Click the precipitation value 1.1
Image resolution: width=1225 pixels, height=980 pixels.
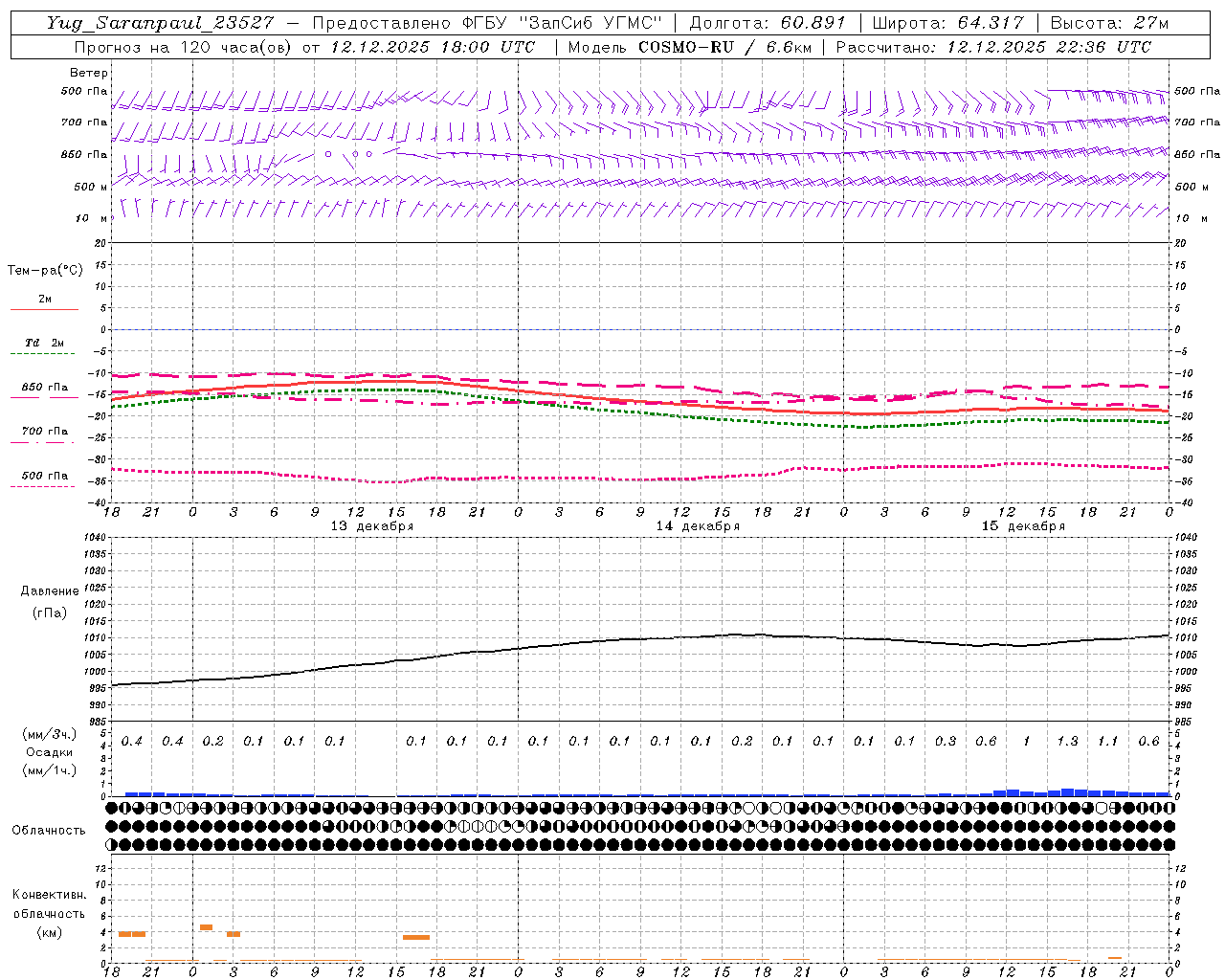[1107, 742]
